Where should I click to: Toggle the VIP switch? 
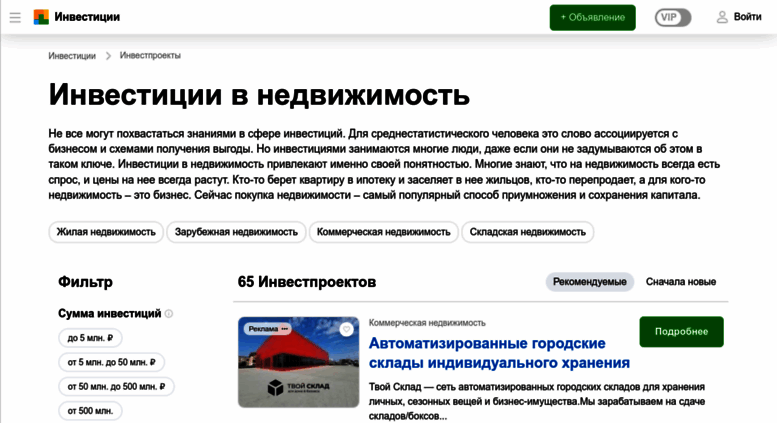pyautogui.click(x=673, y=17)
